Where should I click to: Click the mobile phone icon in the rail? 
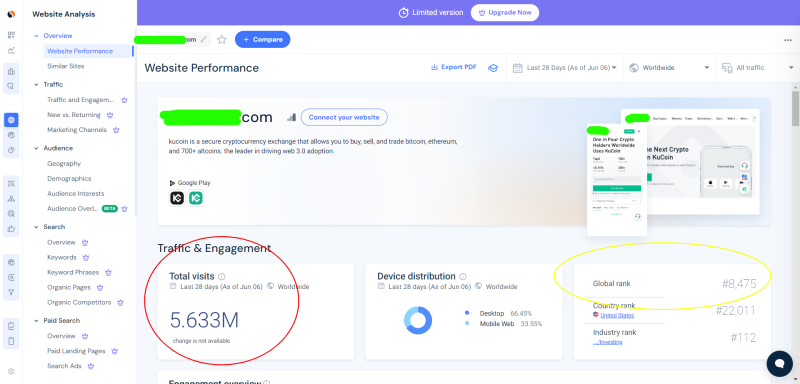[x=11, y=341]
